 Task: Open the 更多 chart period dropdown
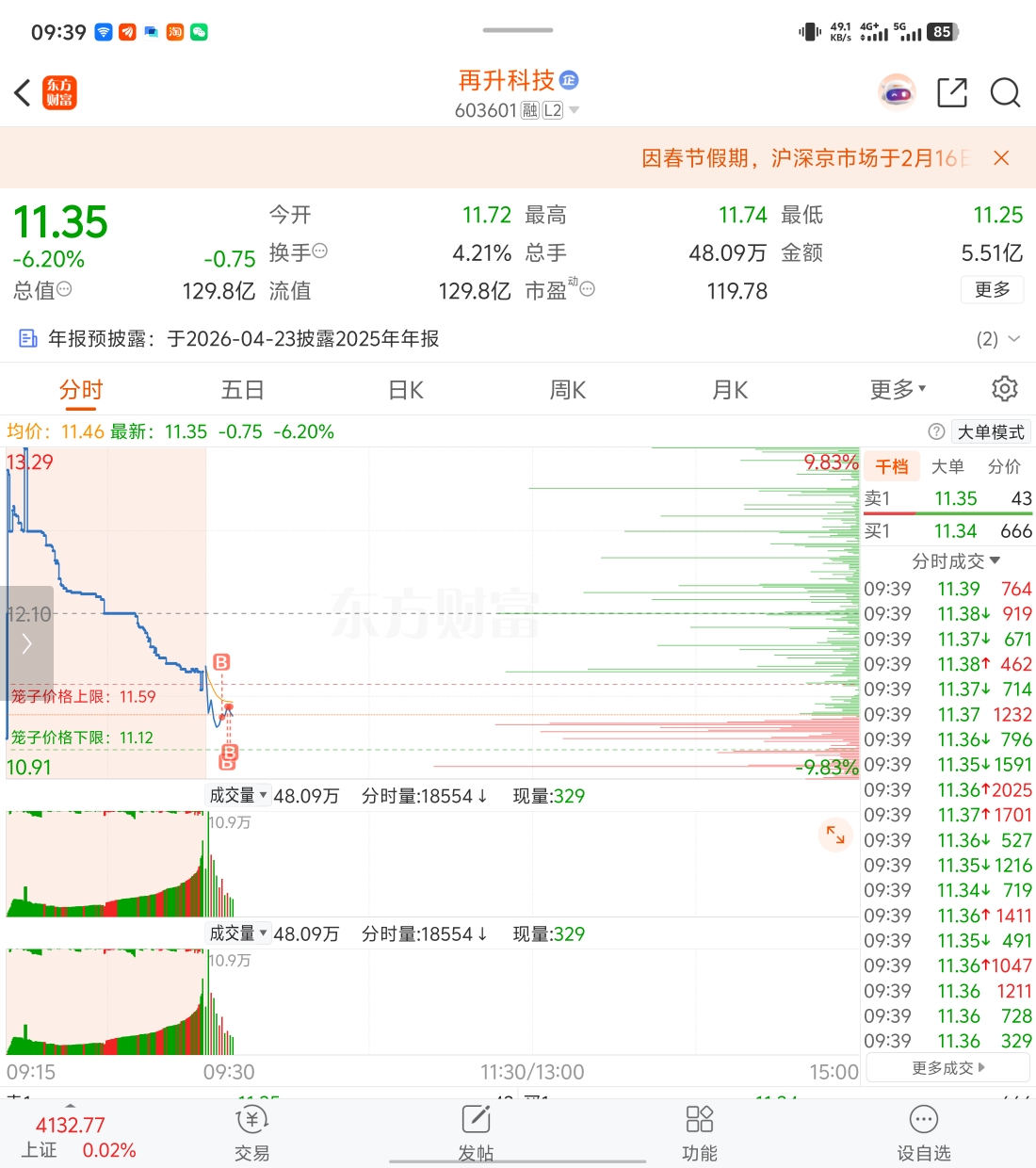[x=898, y=389]
